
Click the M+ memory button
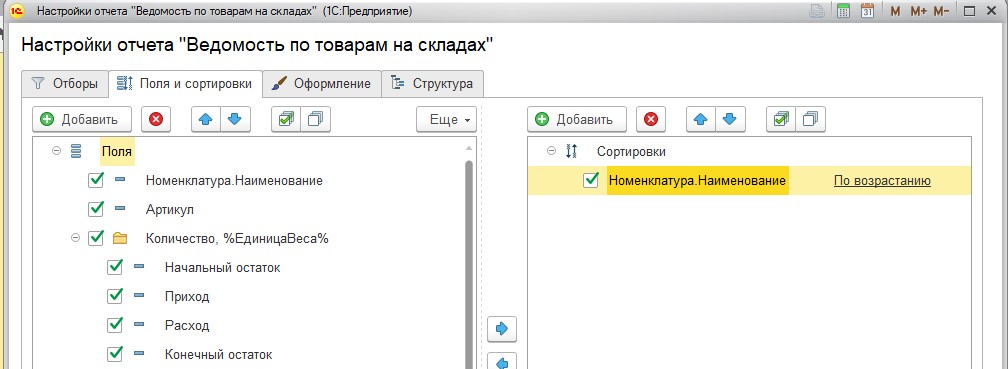918,12
